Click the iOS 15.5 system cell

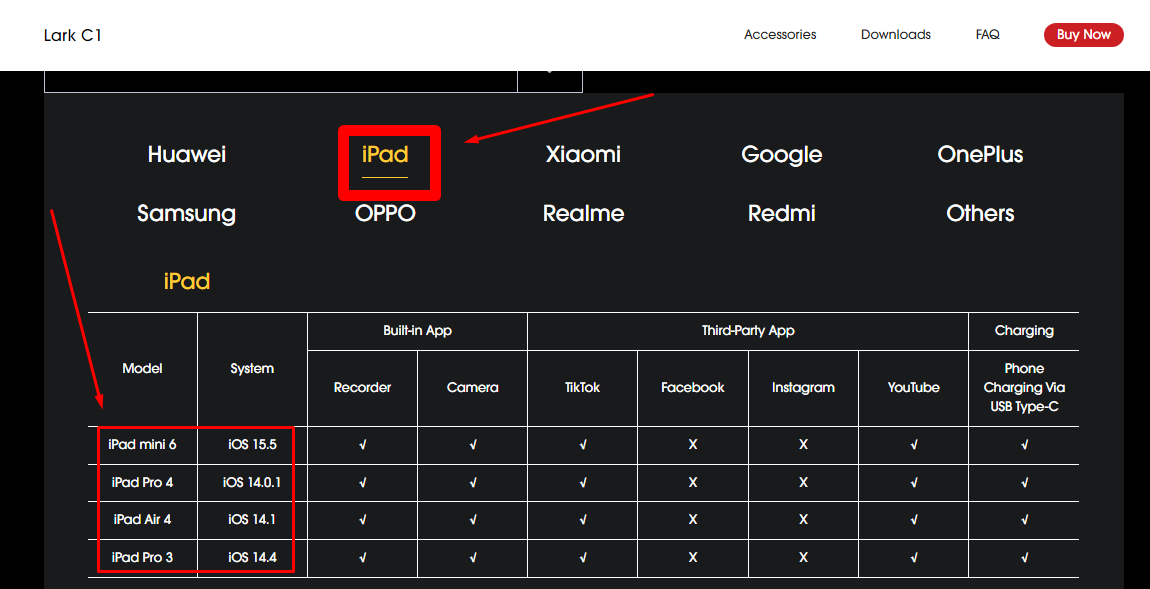(x=252, y=445)
